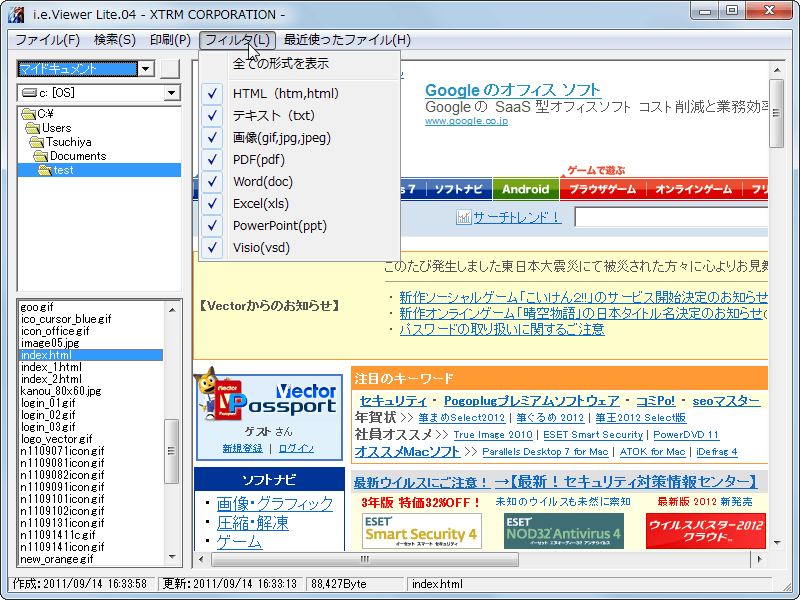800x600 pixels.
Task: Switch to オンラインゲーム tab
Action: point(693,189)
